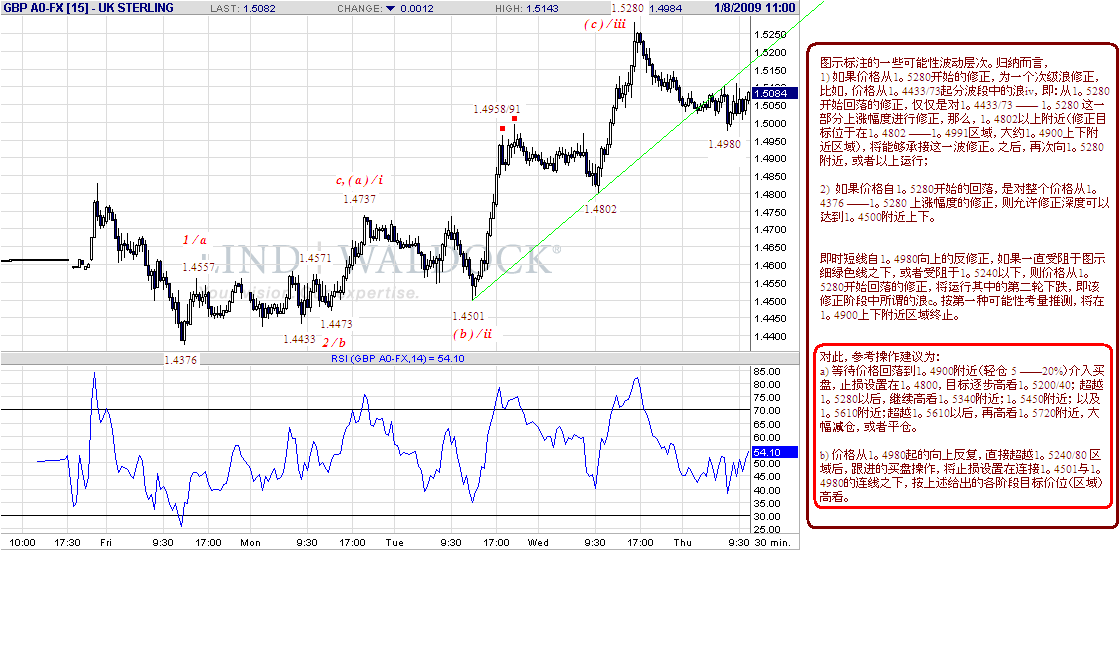Select the Tue day label on time axis
1120x670 pixels.
(x=394, y=543)
